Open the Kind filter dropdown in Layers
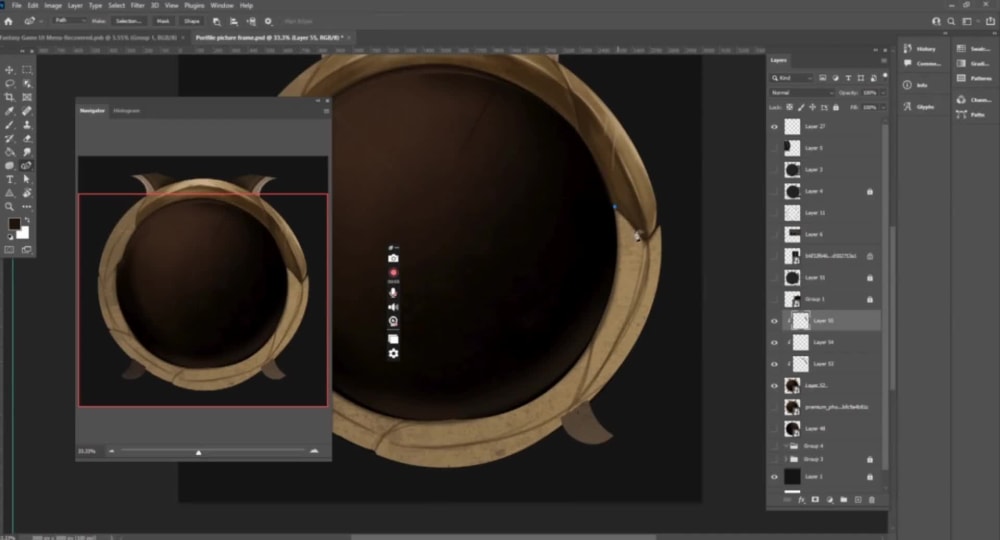 [x=791, y=78]
